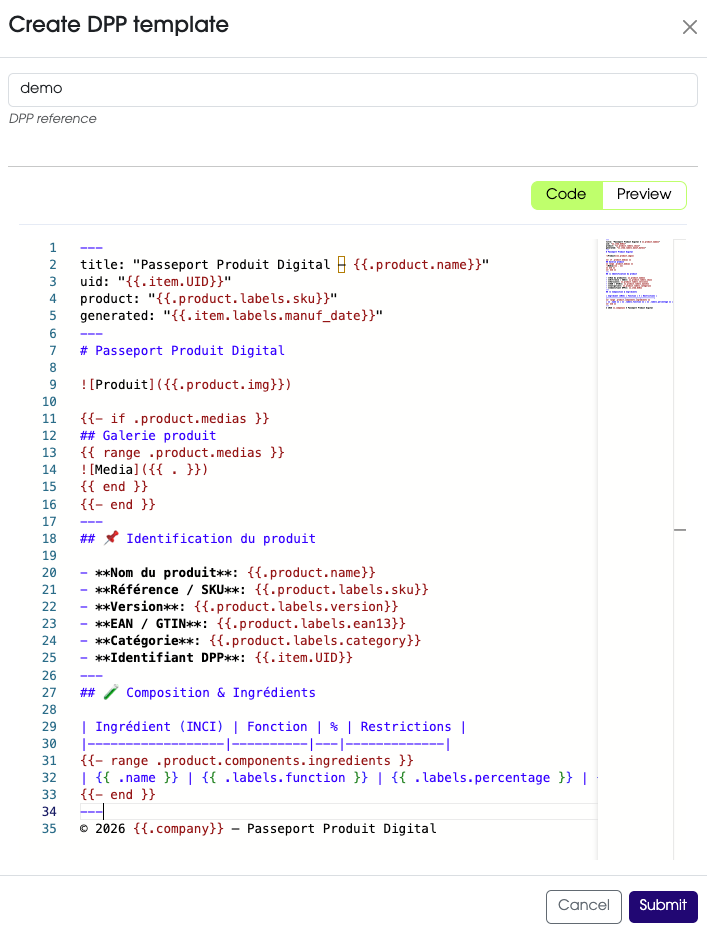This screenshot has width=707, height=933.
Task: Click the Identifiant DPP line
Action: [x=216, y=658]
